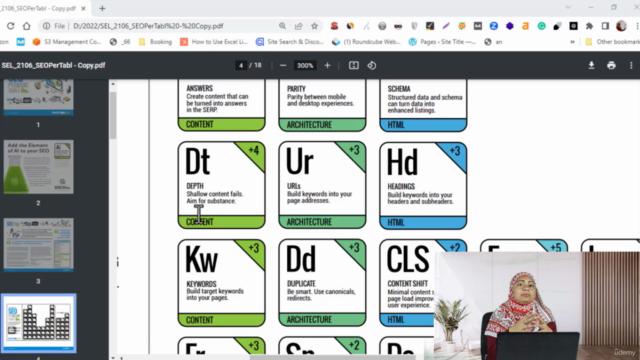
Task: Click the thumbnail sidebar scrollbar
Action: 113,115
